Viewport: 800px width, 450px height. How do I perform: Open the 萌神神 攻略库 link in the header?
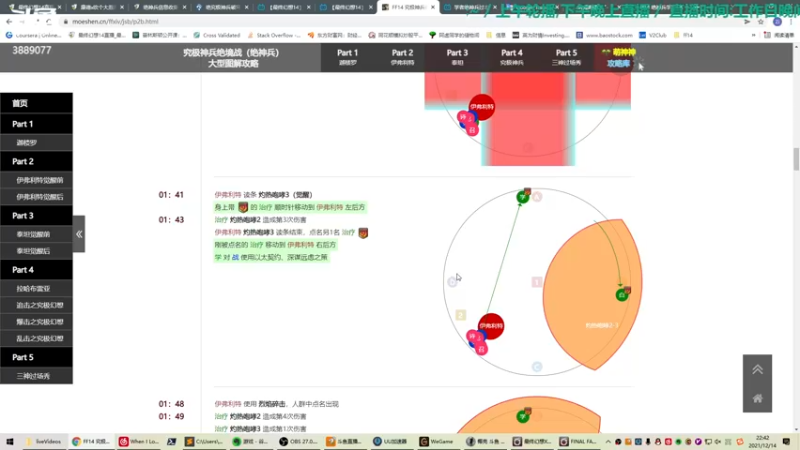click(618, 58)
